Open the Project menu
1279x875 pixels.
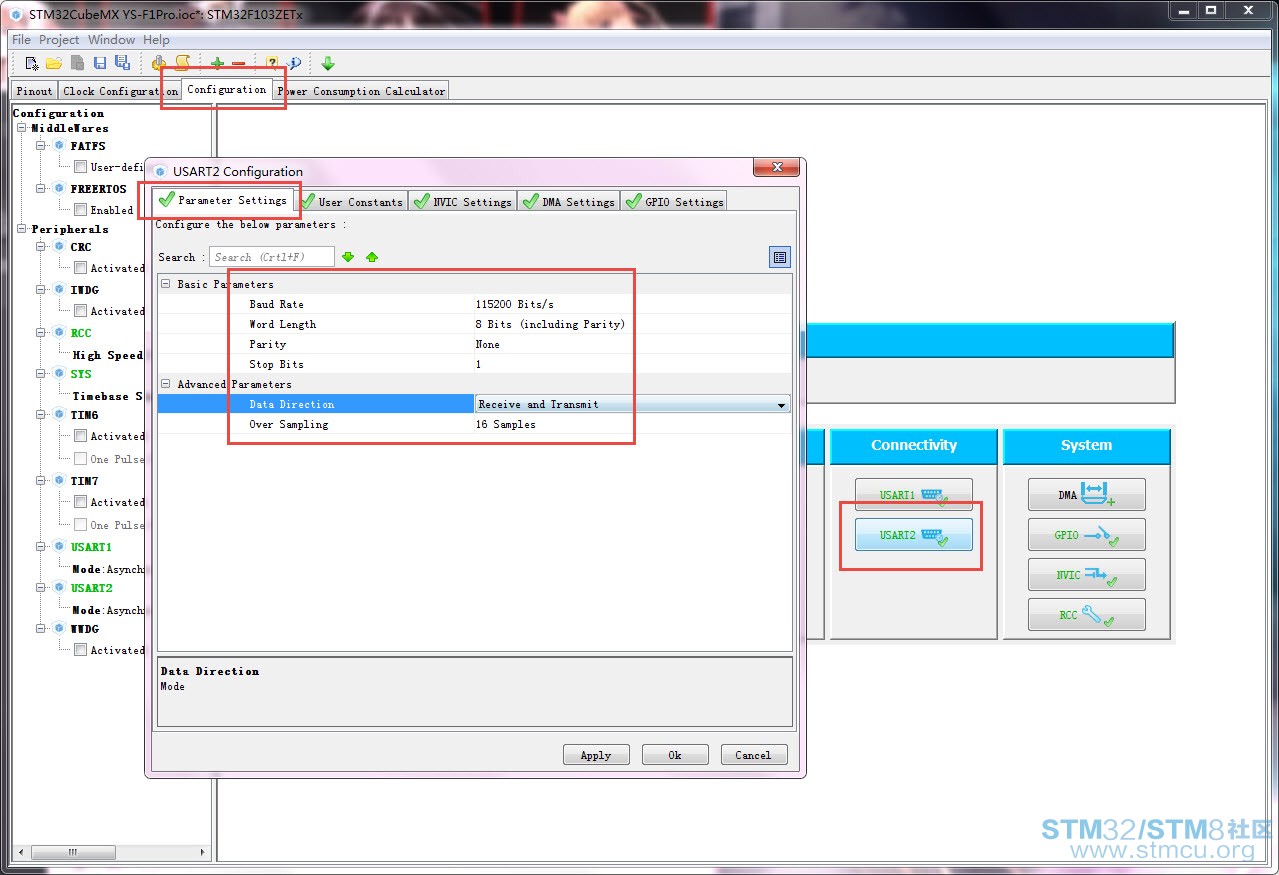coord(59,40)
